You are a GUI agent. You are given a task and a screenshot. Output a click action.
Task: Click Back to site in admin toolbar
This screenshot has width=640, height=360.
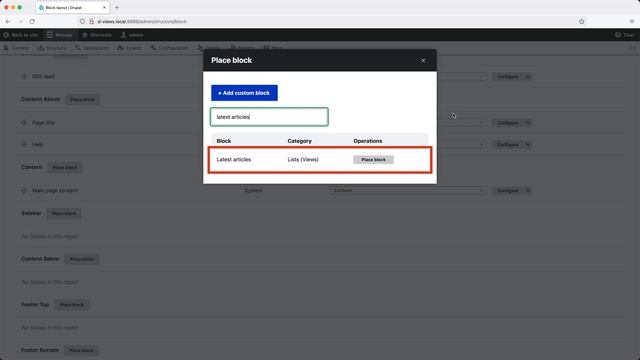coord(21,35)
